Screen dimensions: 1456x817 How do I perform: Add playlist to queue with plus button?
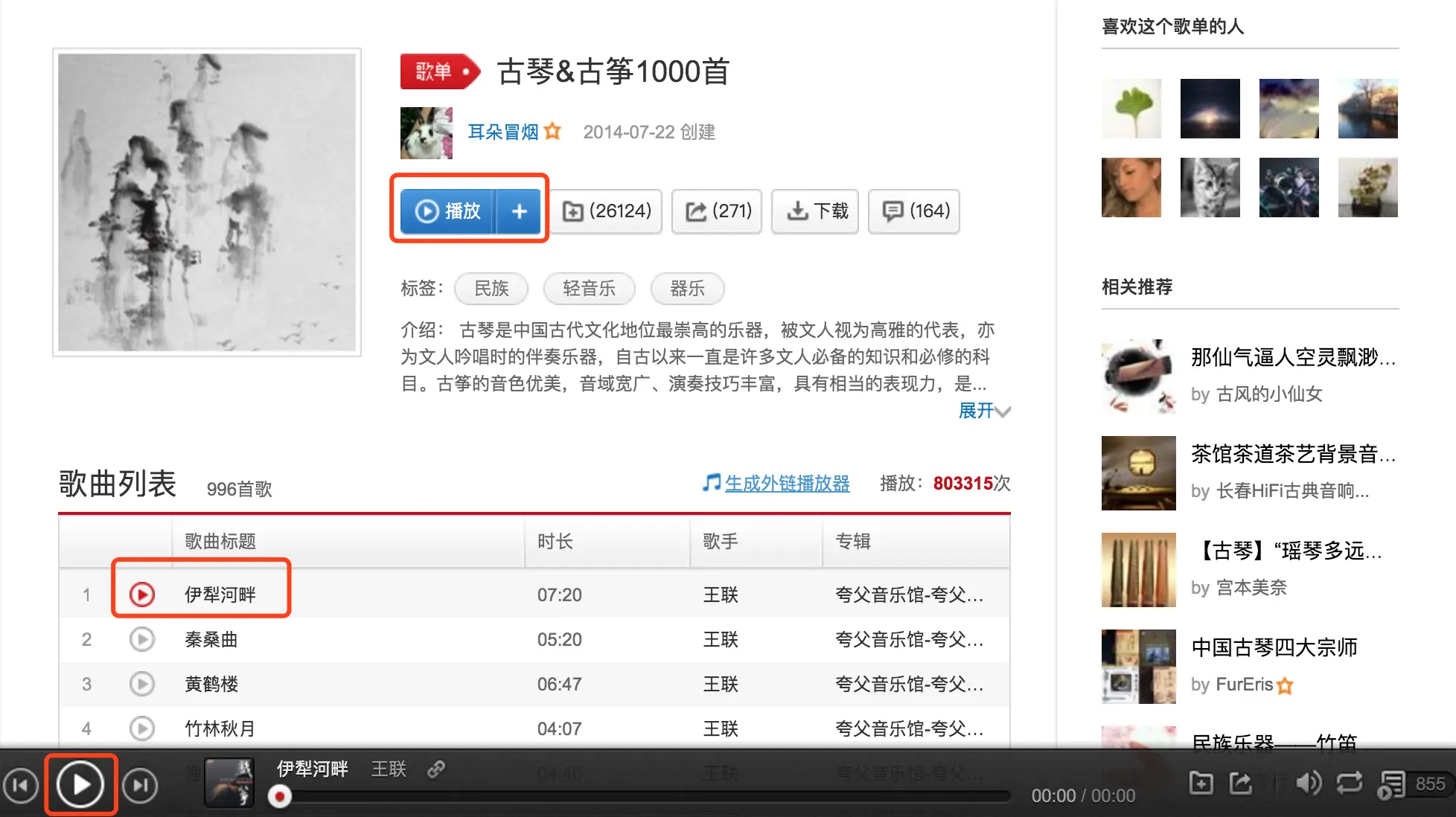coord(519,211)
